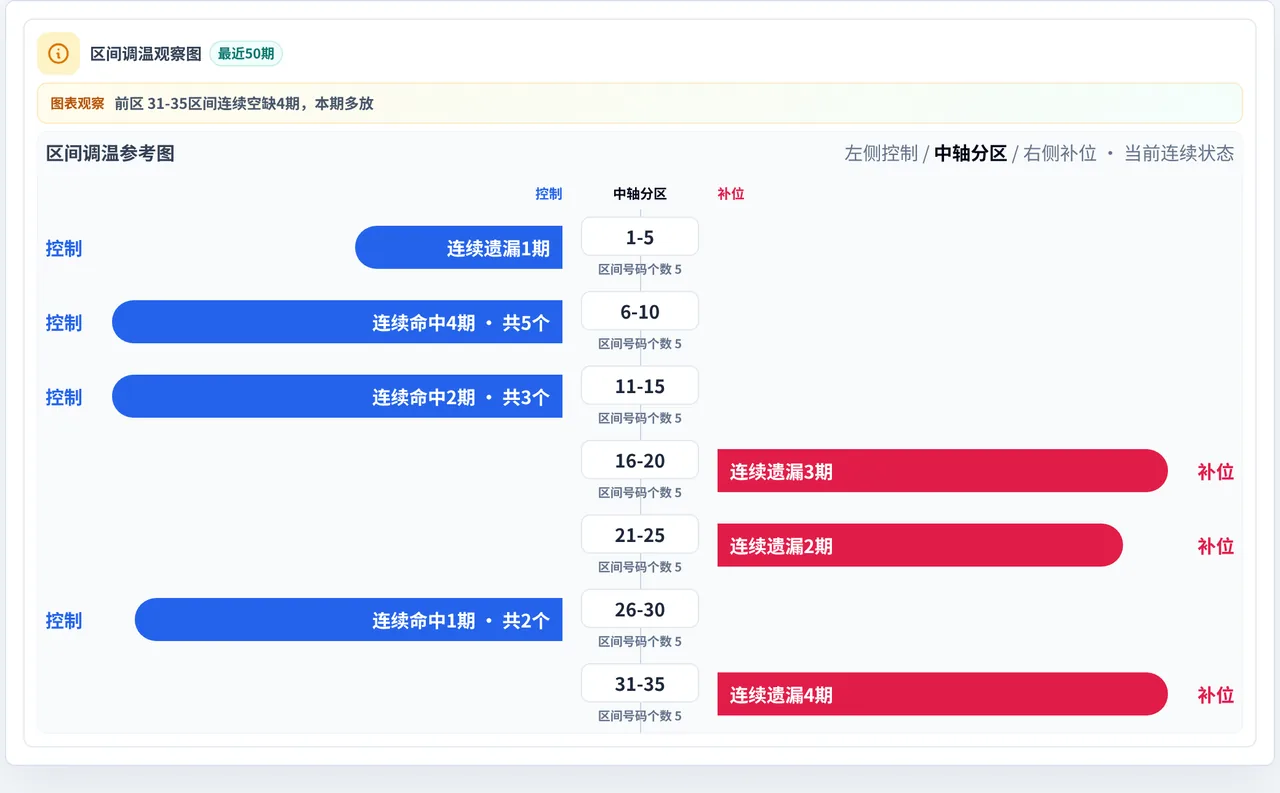Viewport: 1280px width, 793px height.
Task: Click the legend text 左侧控制 / 中轴分区 / 右侧补位 · 当前连续状态
Action: pyautogui.click(x=1039, y=153)
